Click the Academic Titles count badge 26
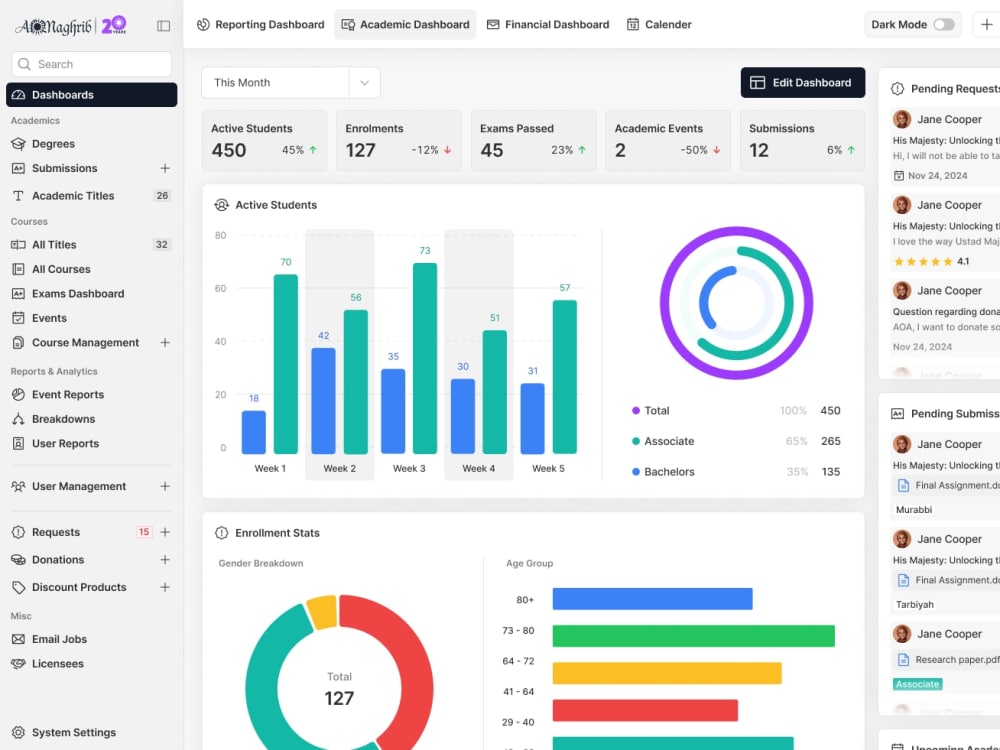The width and height of the screenshot is (1000, 750). [x=162, y=196]
